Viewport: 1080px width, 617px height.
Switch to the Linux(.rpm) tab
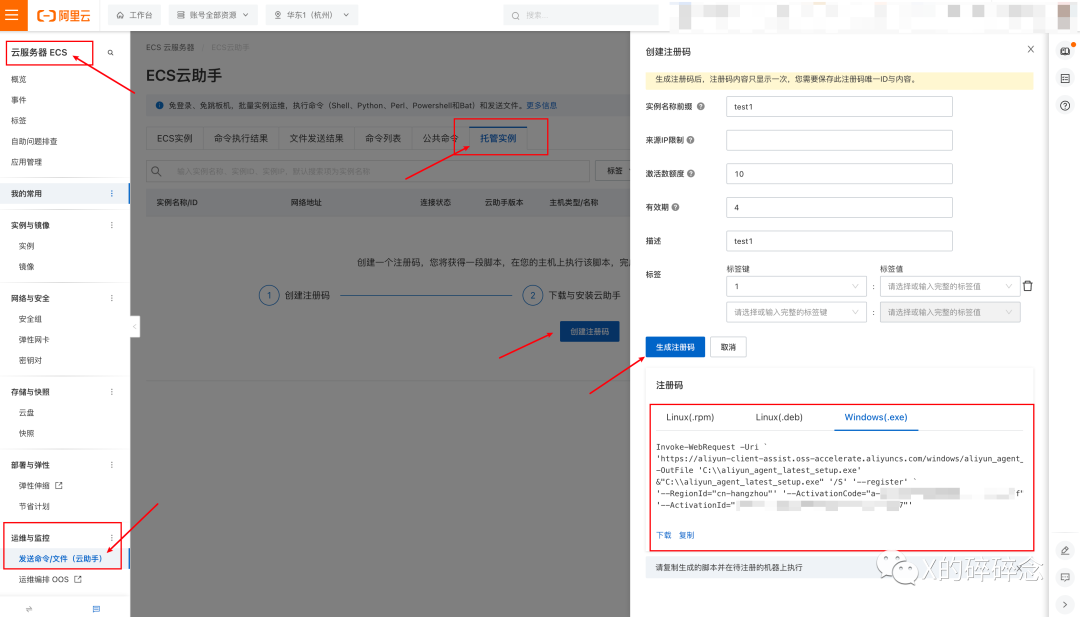pyautogui.click(x=690, y=417)
